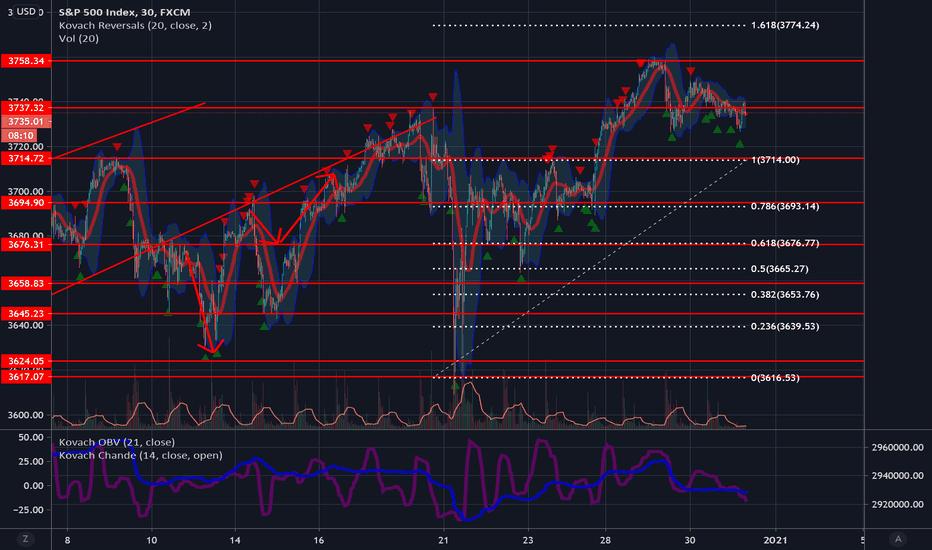The height and width of the screenshot is (550, 932).
Task: Click the 3758.34 red price label
Action: [x=26, y=61]
